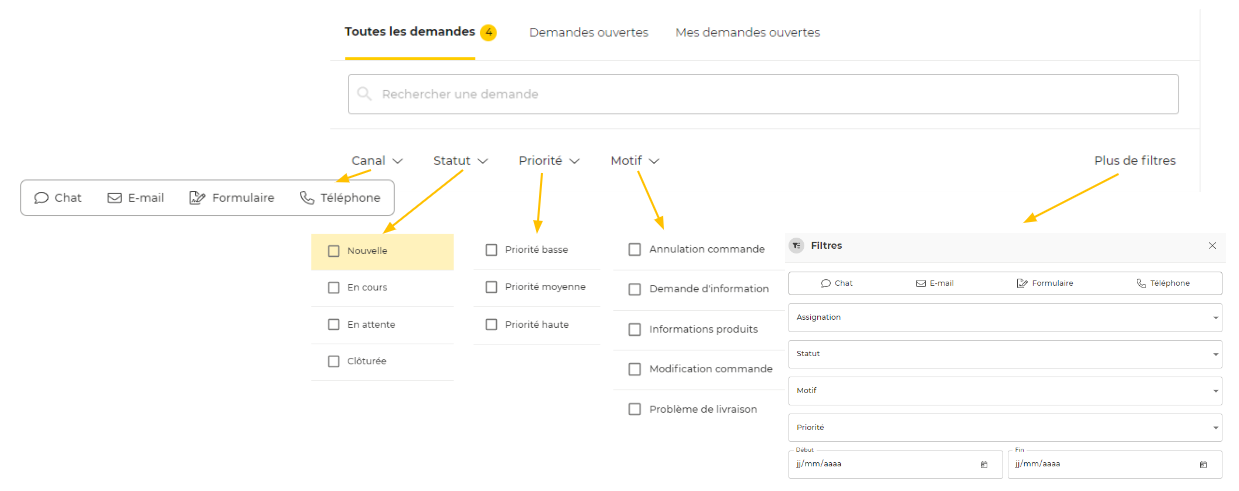Open the Motif chevron dropdown
This screenshot has width=1239, height=491.
click(x=654, y=161)
